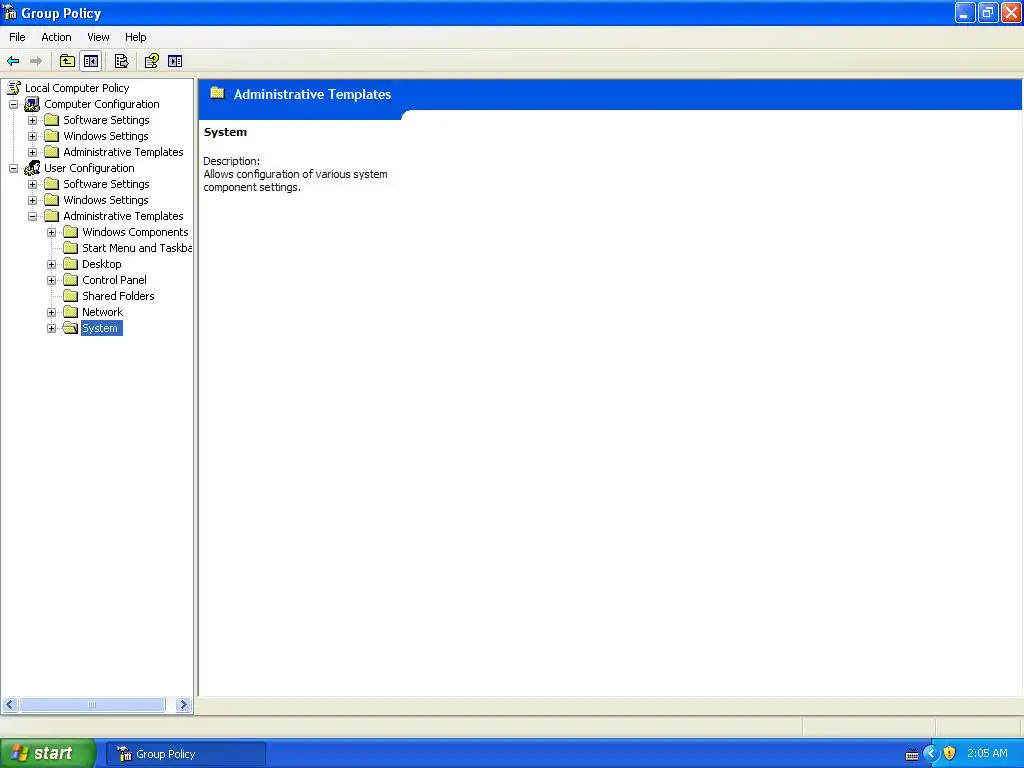Screen dimensions: 1024x768
Task: Collapse the Computer Configuration node
Action: (13, 104)
